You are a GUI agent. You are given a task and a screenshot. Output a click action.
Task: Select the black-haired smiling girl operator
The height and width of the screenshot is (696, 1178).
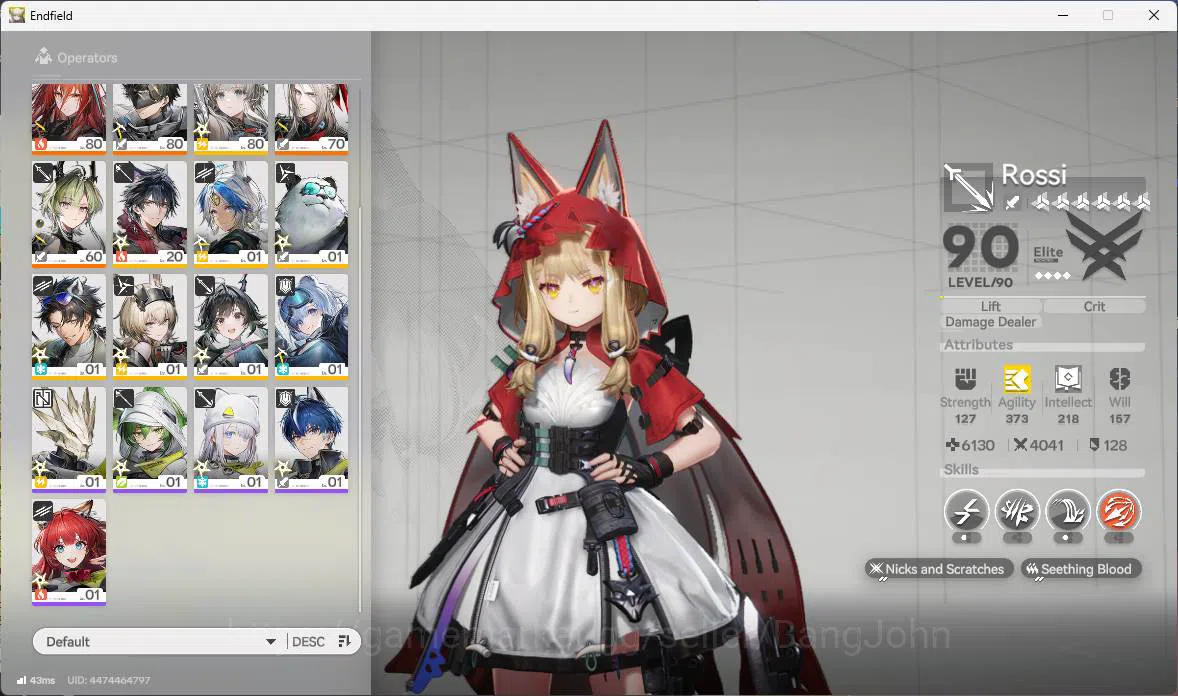point(231,327)
